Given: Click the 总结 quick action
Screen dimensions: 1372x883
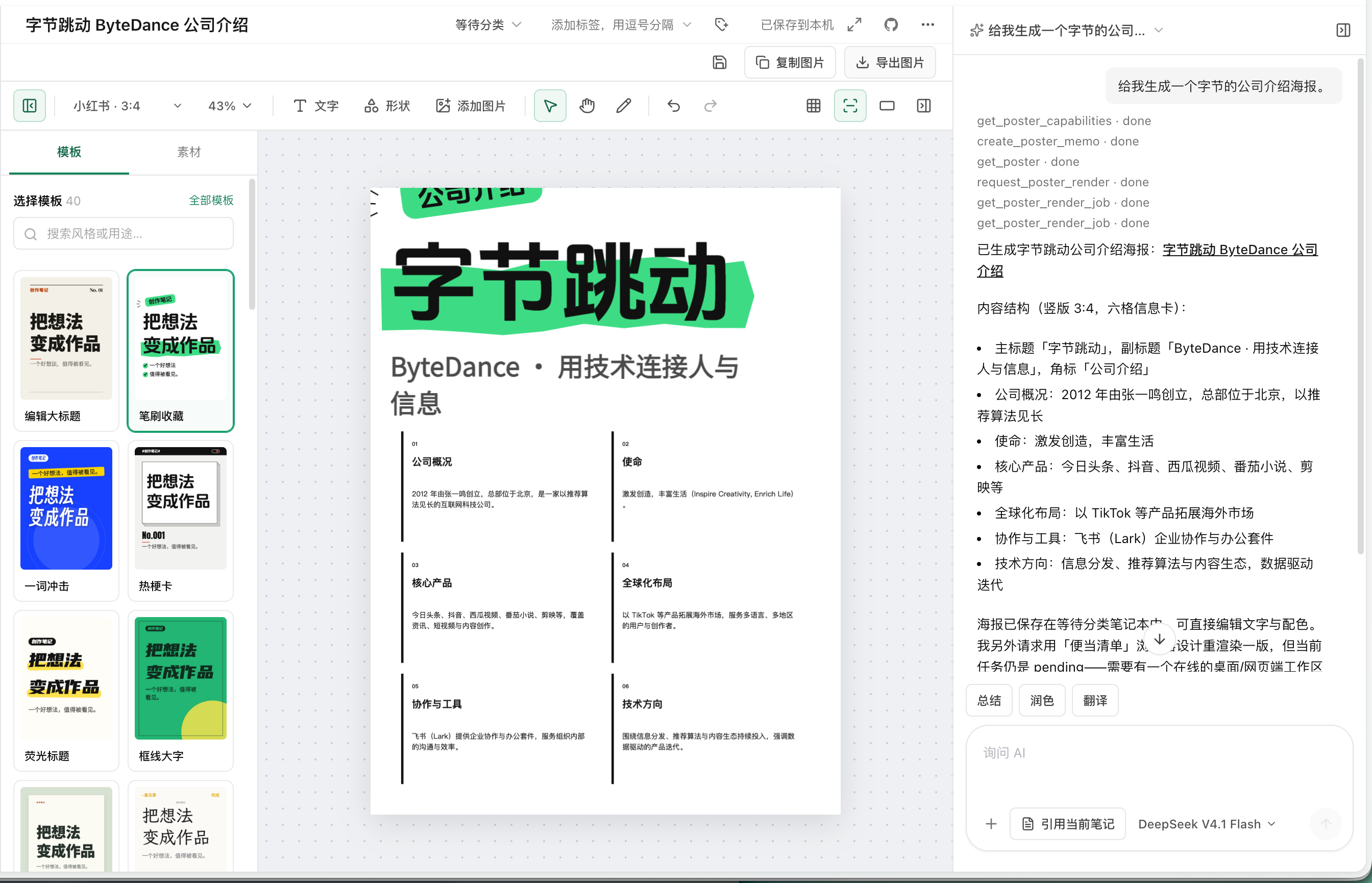Looking at the screenshot, I should 989,700.
